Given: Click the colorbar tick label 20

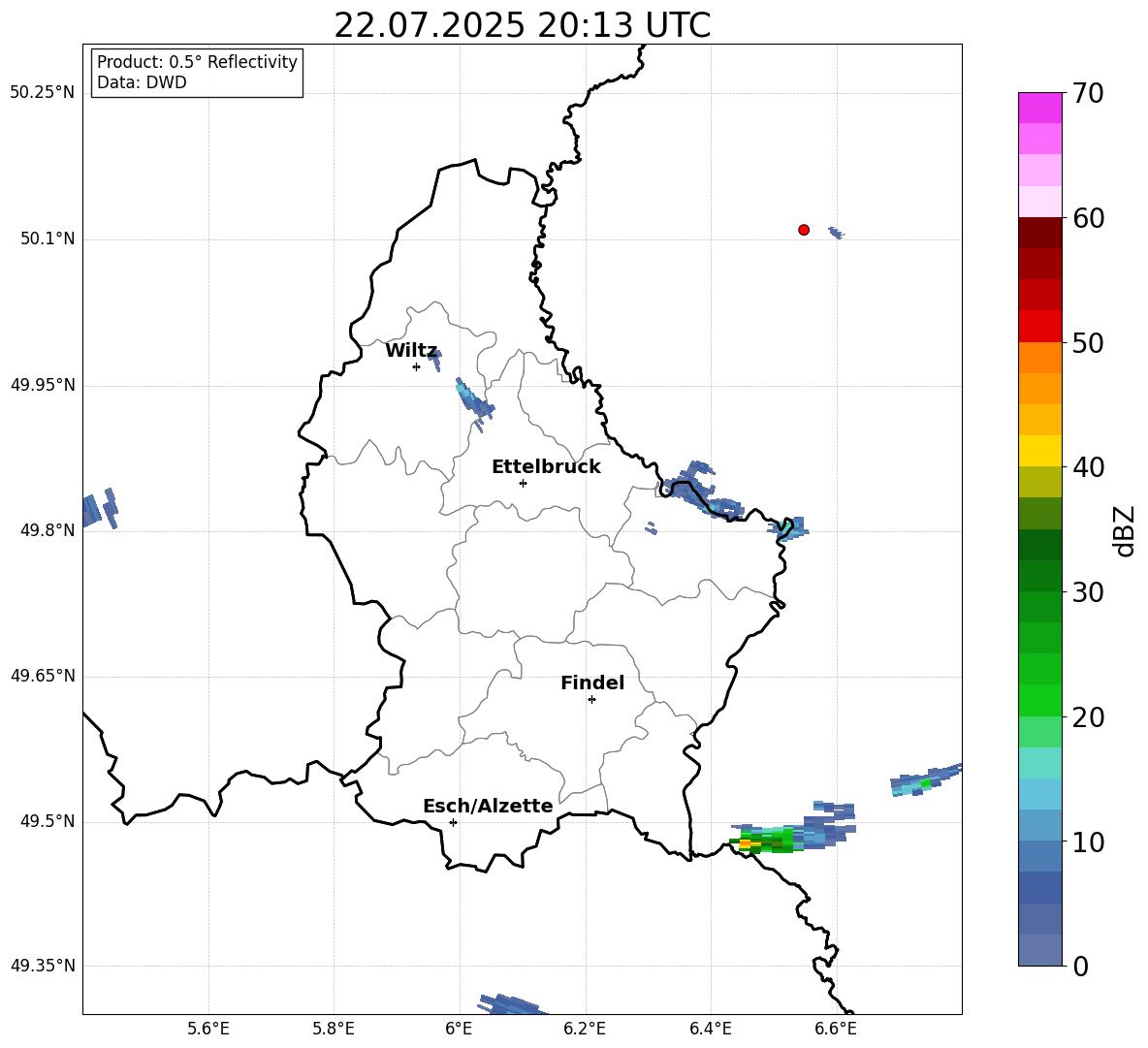Looking at the screenshot, I should [x=1089, y=717].
